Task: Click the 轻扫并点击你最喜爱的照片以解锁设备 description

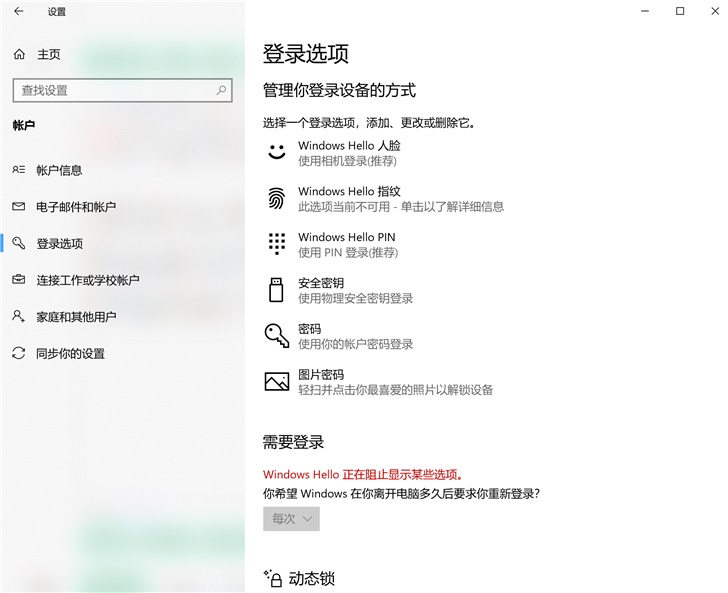Action: (395, 390)
